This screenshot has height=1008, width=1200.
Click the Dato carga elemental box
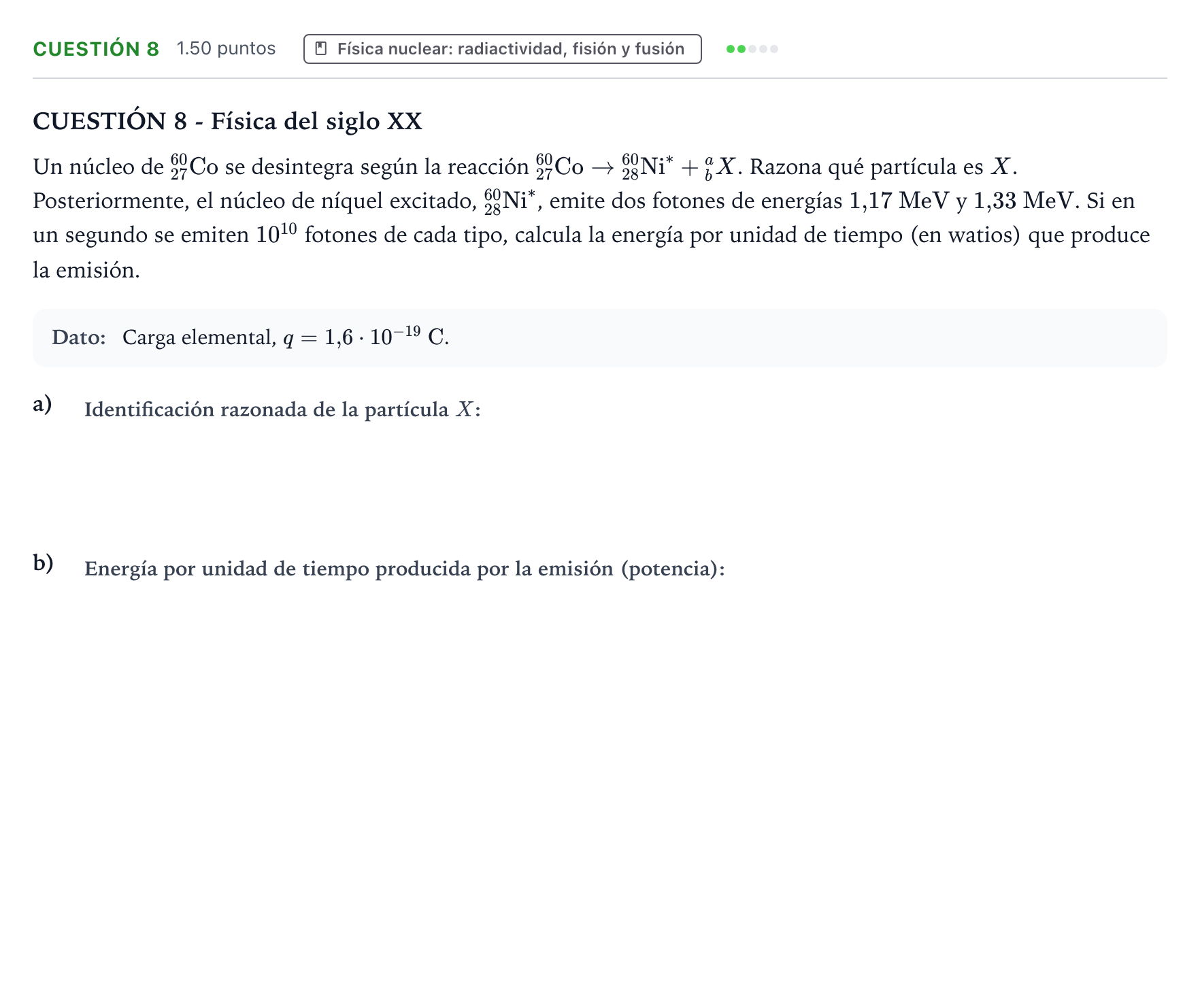pos(599,338)
